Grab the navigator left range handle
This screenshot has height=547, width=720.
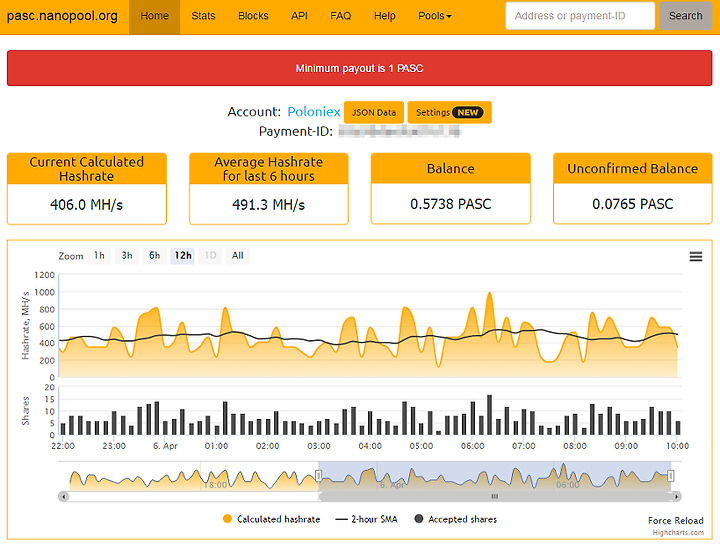point(319,476)
